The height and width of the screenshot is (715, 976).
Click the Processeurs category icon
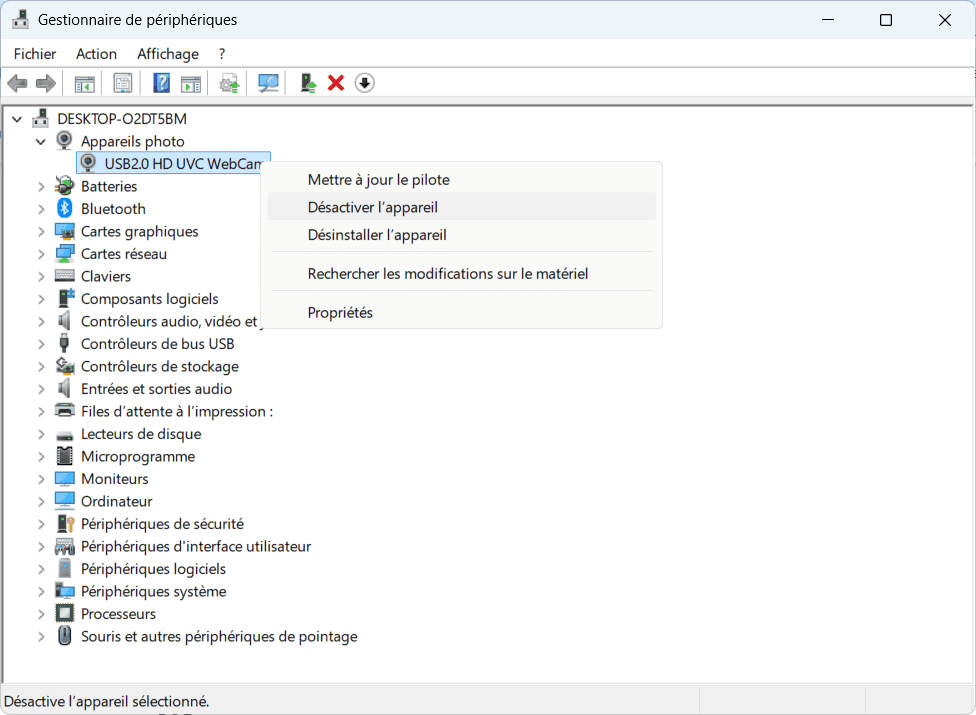(x=65, y=614)
